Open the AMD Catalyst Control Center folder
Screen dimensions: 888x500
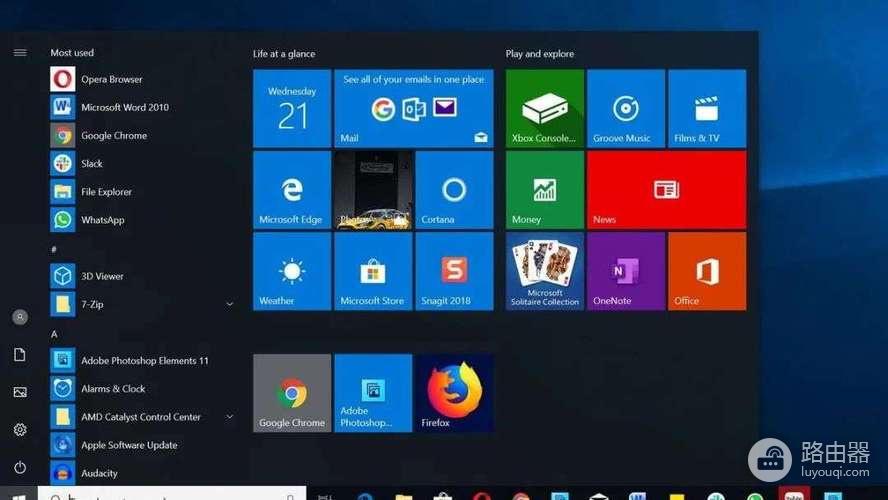point(142,417)
